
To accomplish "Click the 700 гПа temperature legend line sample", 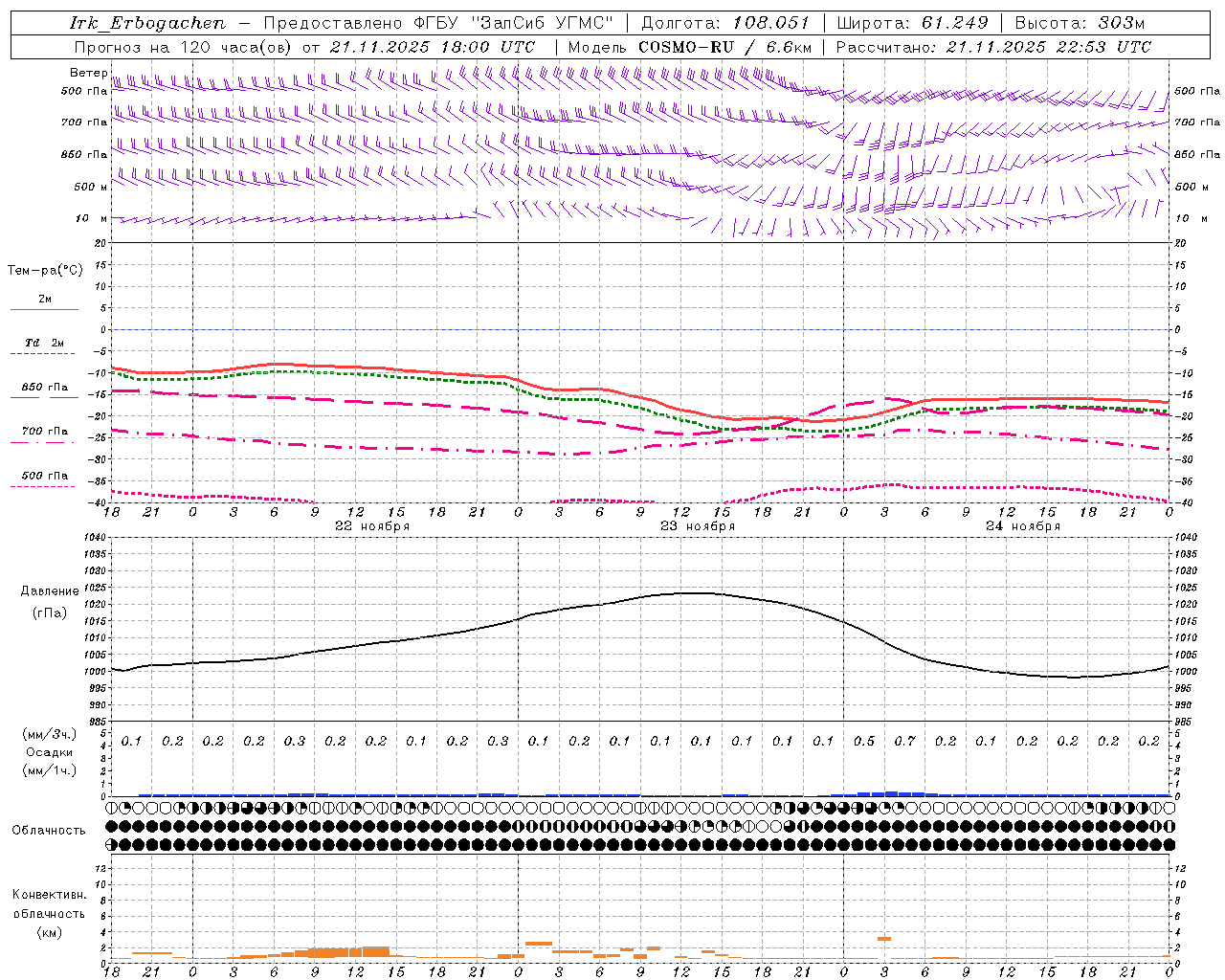I will 43,442.
